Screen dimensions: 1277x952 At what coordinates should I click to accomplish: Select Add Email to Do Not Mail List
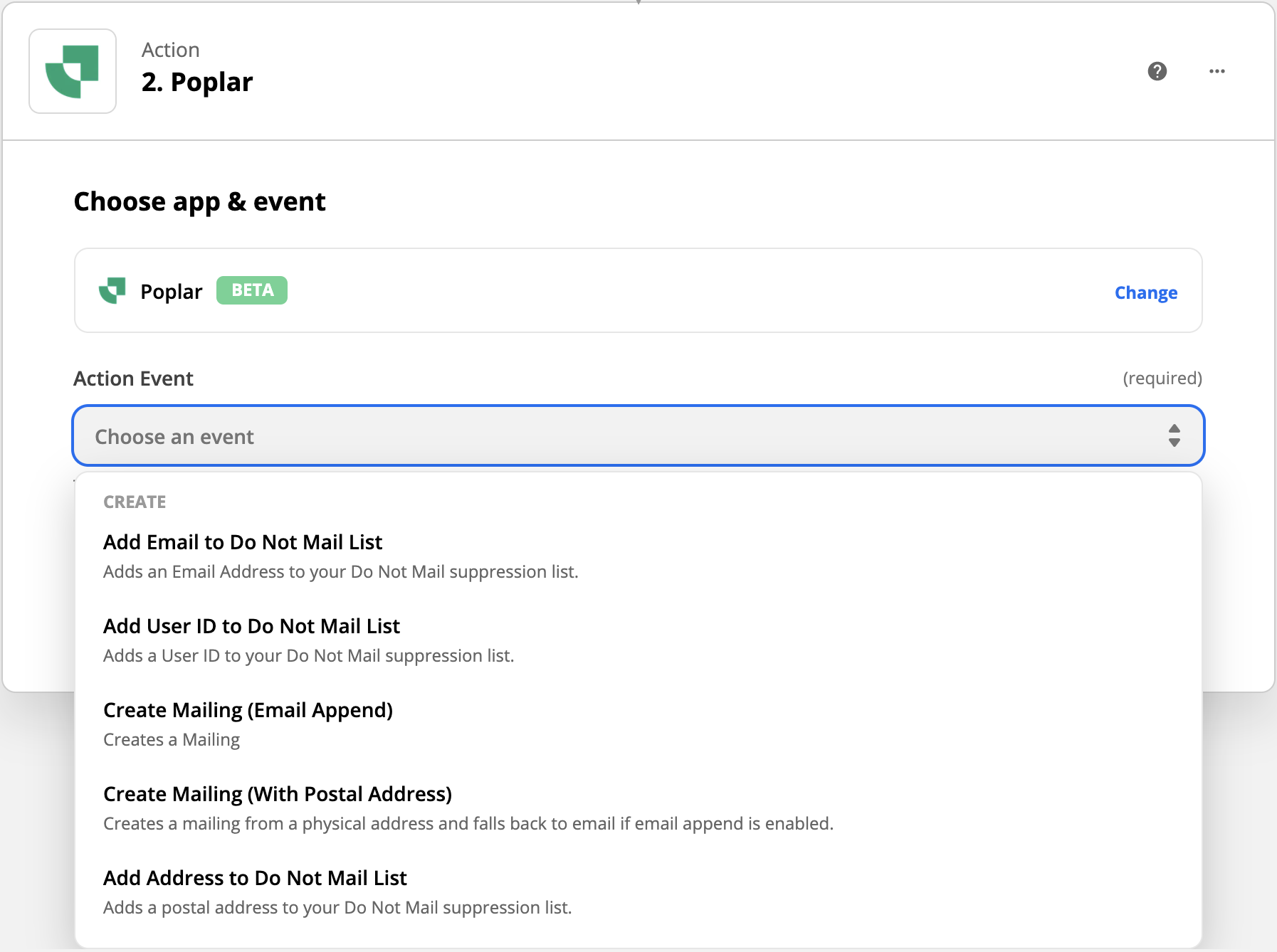pos(243,542)
